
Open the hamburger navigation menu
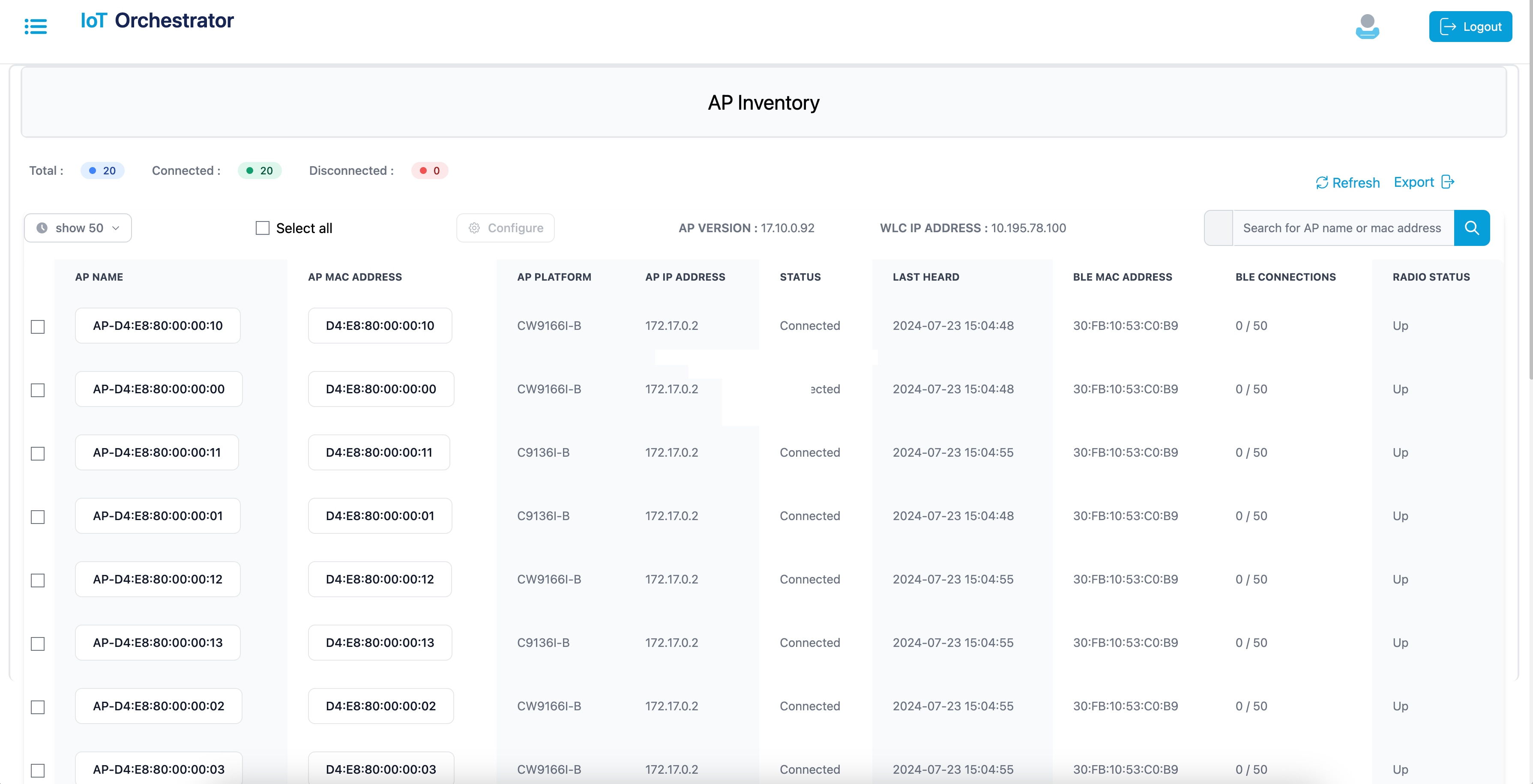[36, 26]
